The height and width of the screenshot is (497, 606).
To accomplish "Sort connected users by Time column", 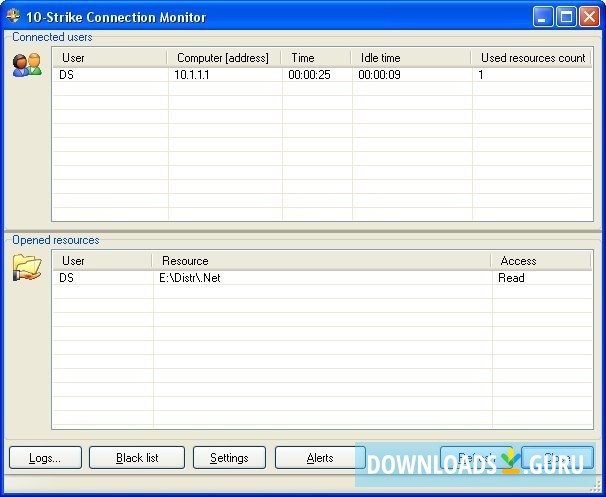I will point(316,58).
